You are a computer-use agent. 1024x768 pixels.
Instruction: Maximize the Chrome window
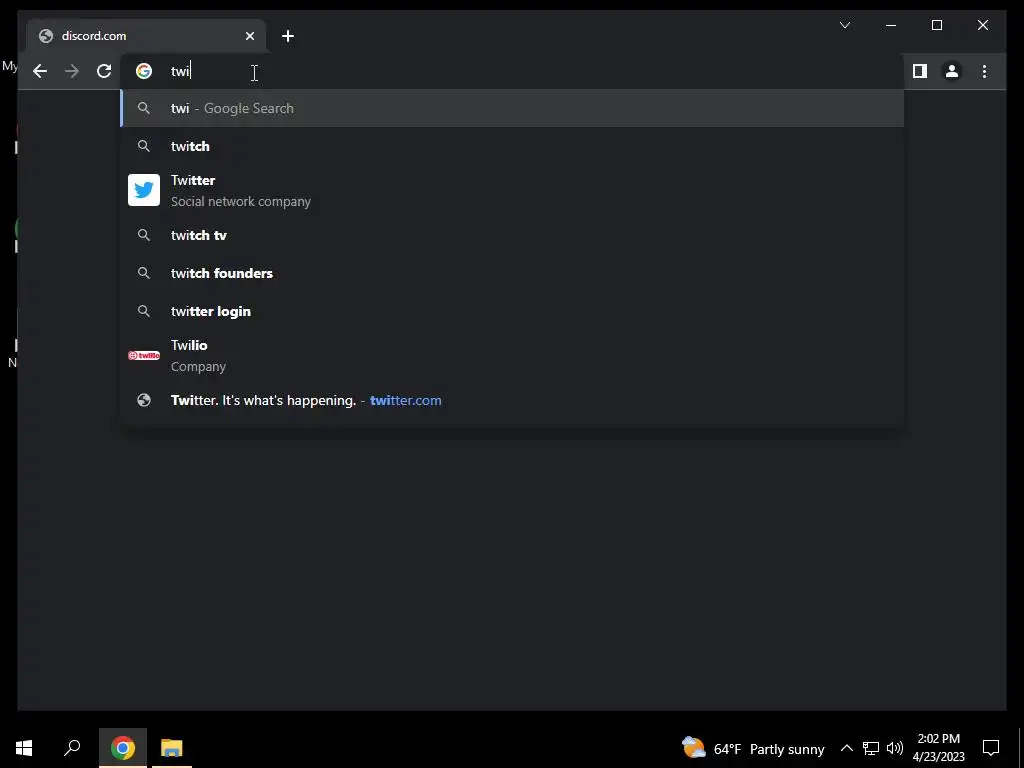pos(936,25)
